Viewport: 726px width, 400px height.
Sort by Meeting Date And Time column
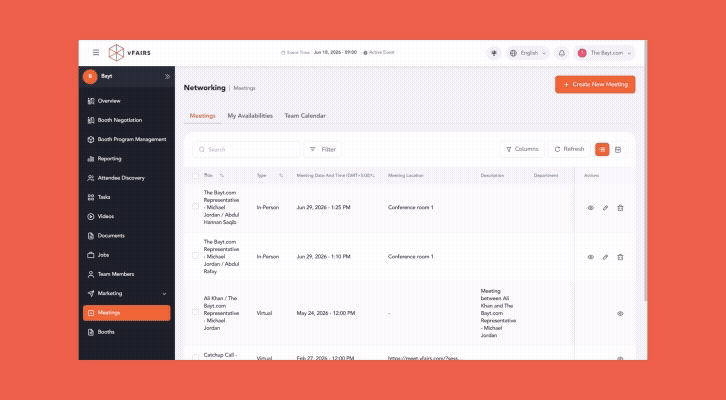click(x=373, y=175)
